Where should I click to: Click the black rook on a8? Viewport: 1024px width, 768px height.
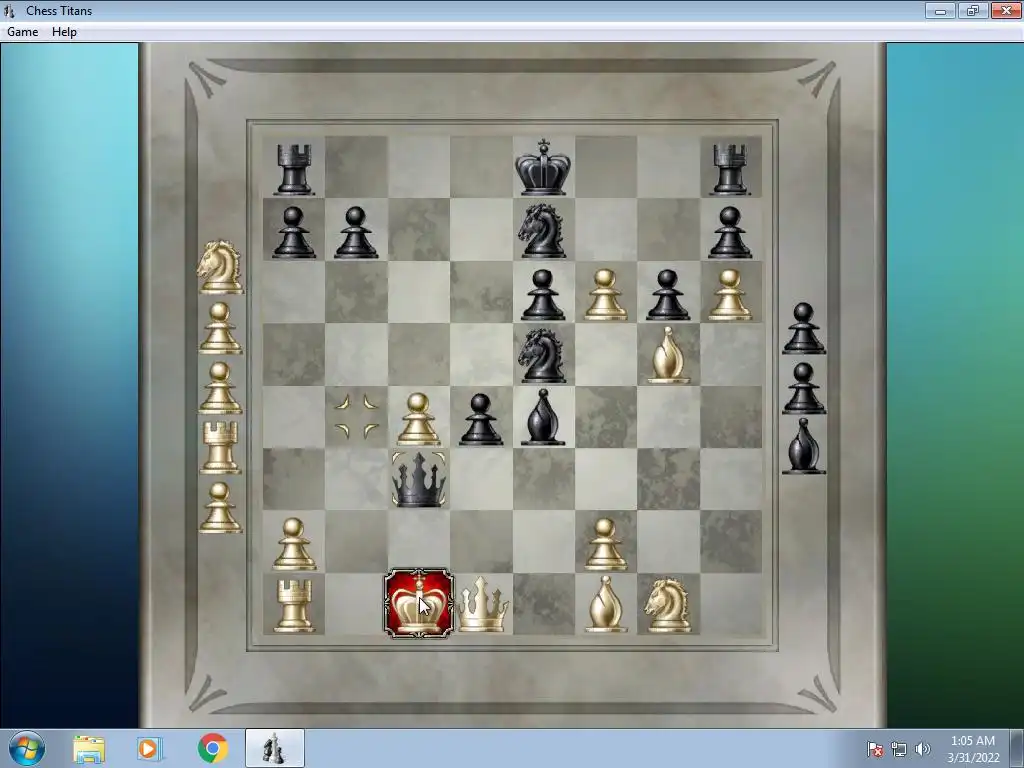[x=294, y=170]
